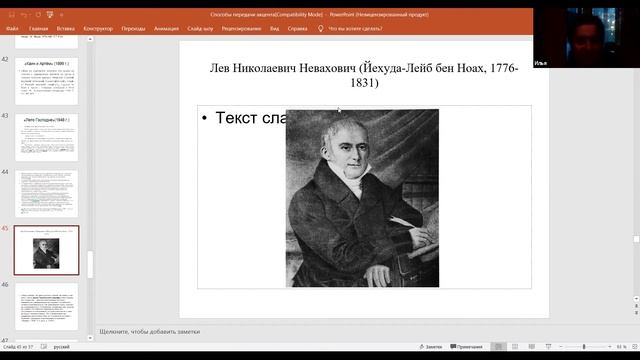This screenshot has width=640, height=360.
Task: Click the slide panel scroll-down arrow
Action: pyautogui.click(x=90, y=338)
